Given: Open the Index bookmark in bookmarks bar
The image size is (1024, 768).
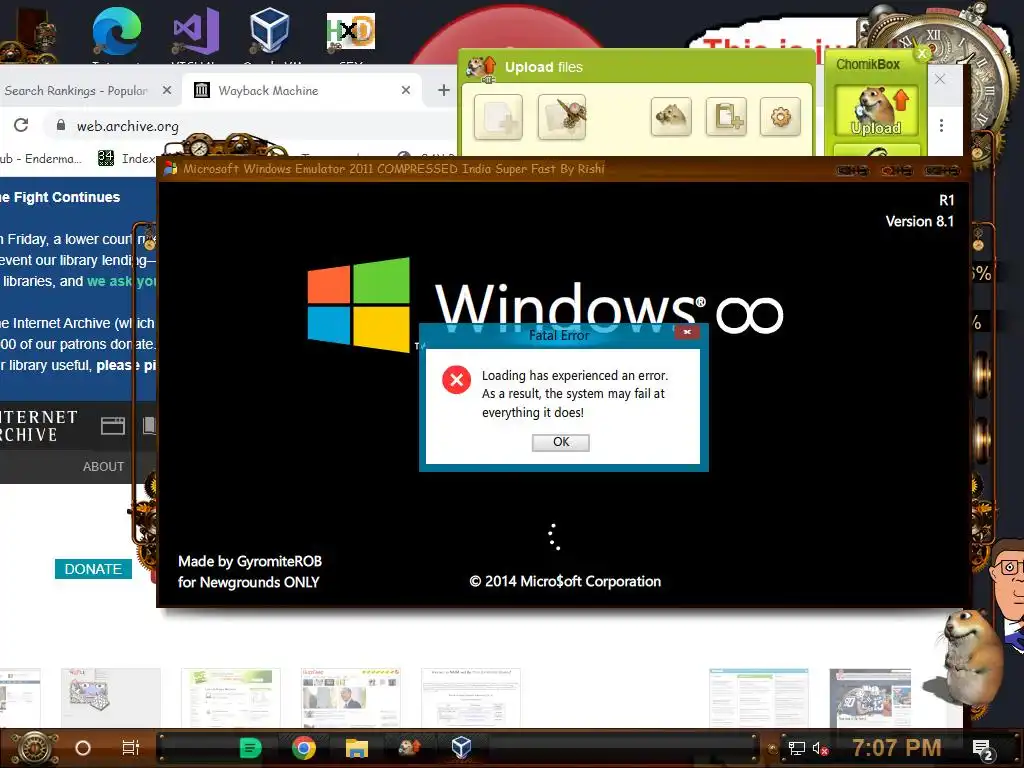Looking at the screenshot, I should 127,158.
